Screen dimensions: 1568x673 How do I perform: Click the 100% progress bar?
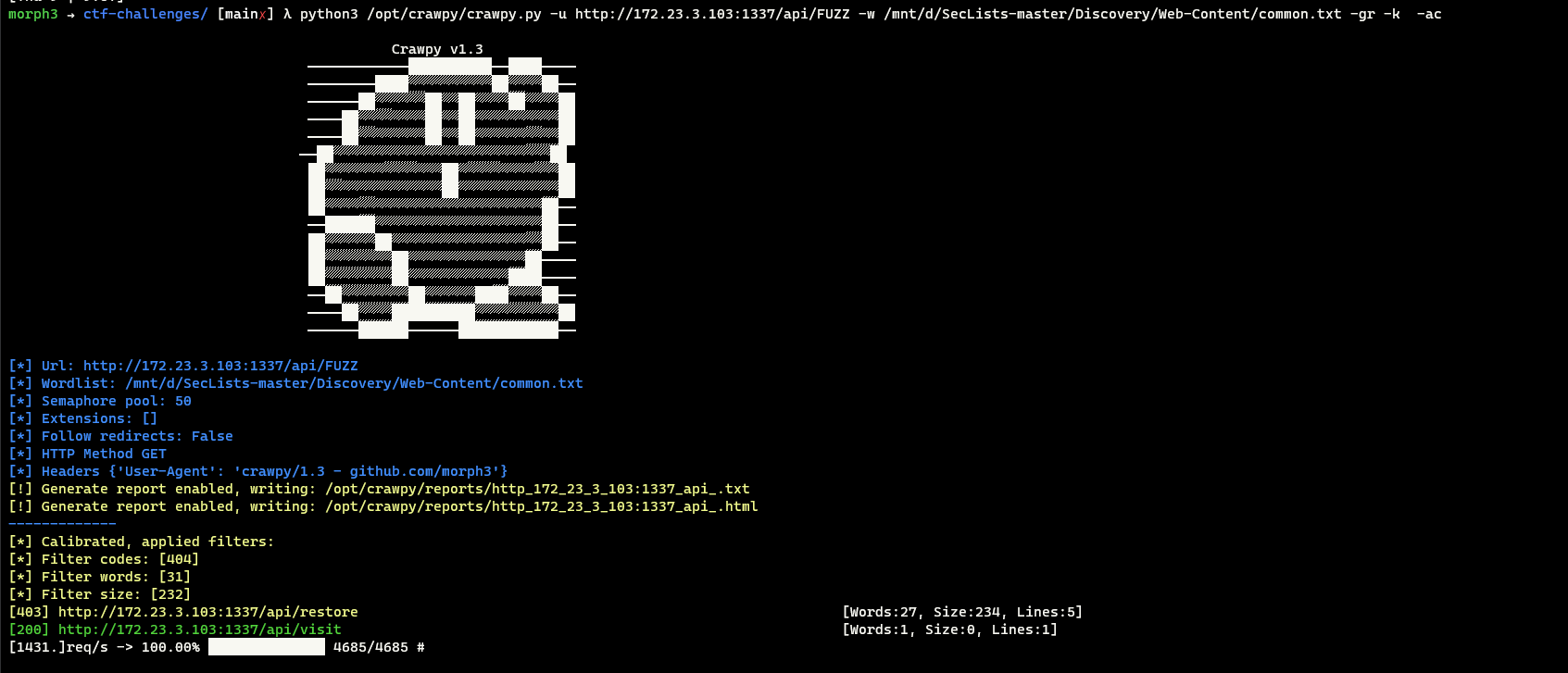[267, 647]
